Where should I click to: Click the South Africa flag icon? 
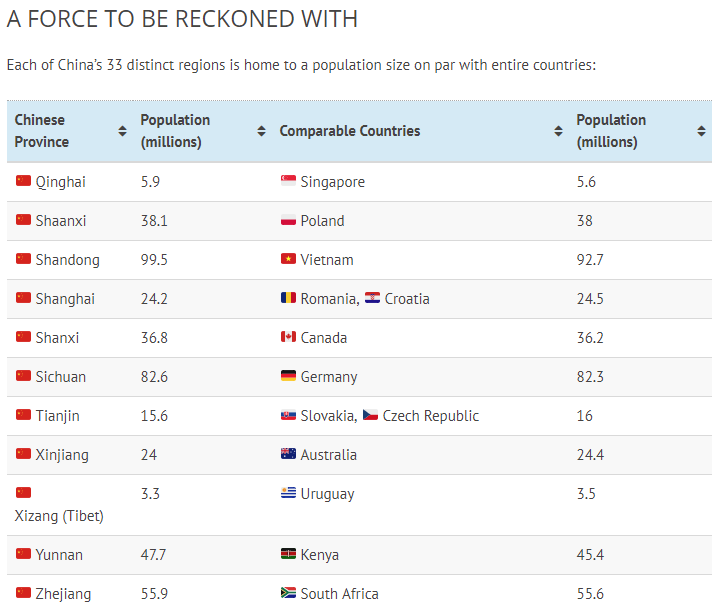pyautogui.click(x=288, y=593)
